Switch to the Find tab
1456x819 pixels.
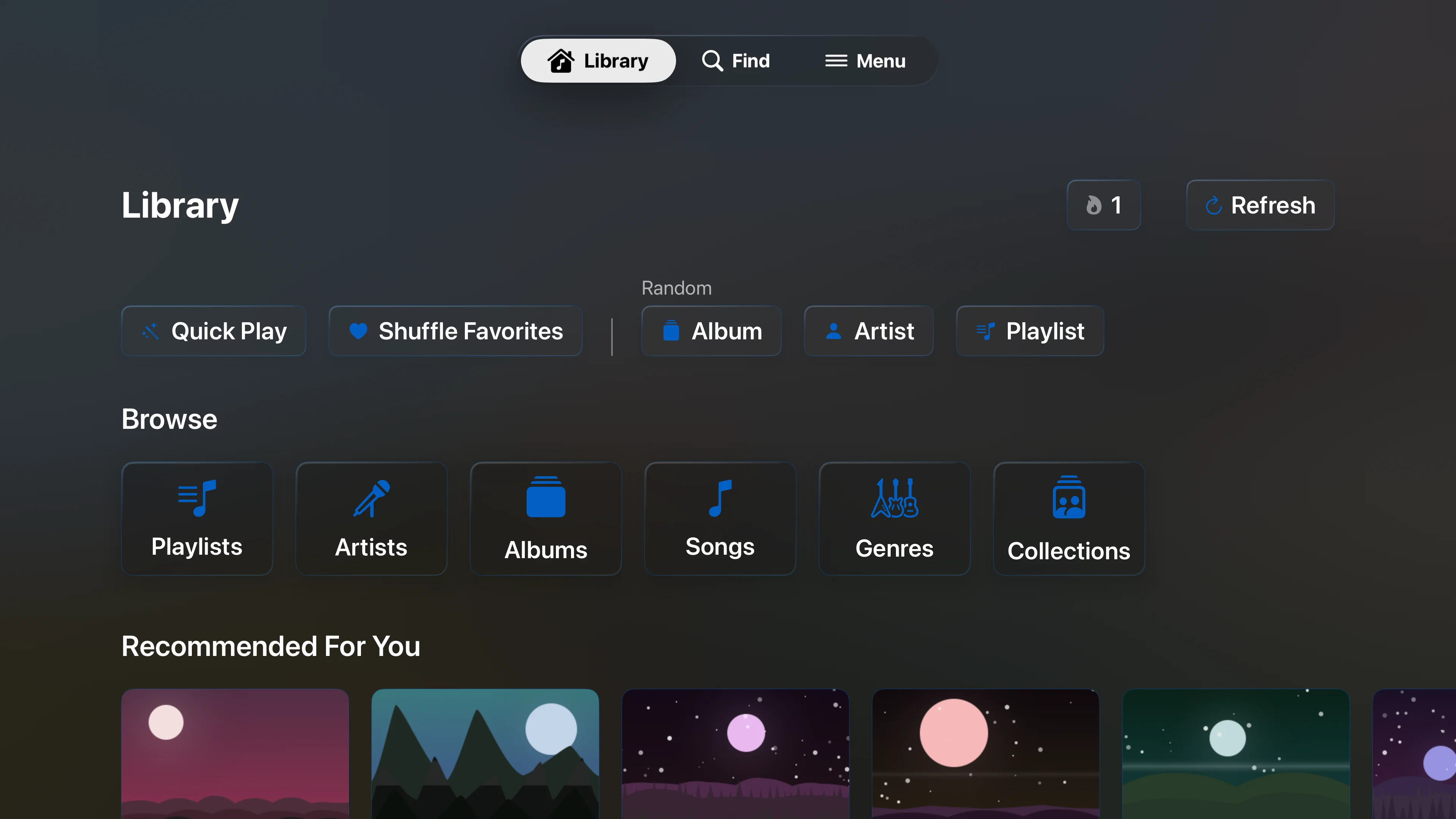point(736,61)
